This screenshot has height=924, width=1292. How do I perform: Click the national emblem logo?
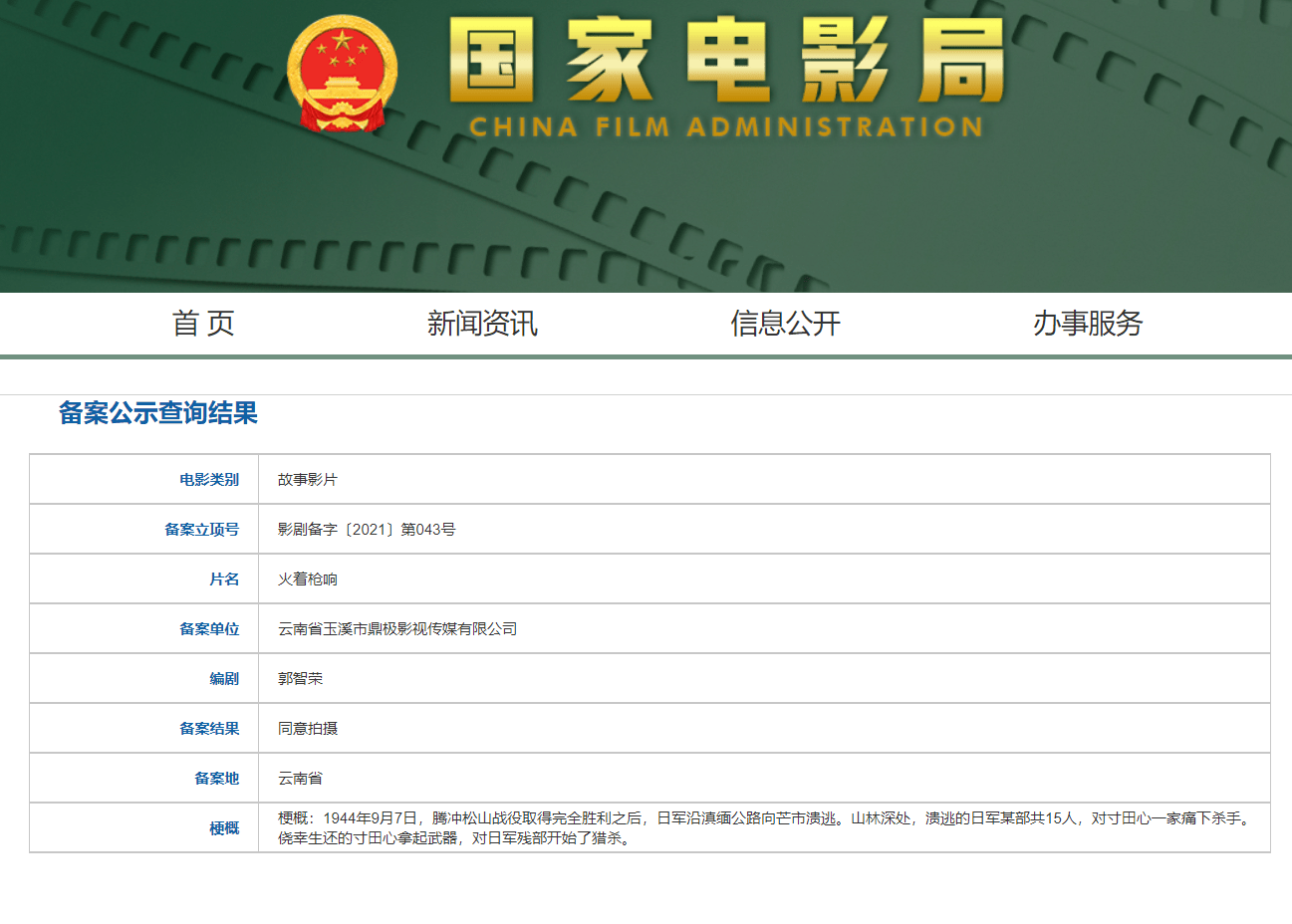pos(342,75)
